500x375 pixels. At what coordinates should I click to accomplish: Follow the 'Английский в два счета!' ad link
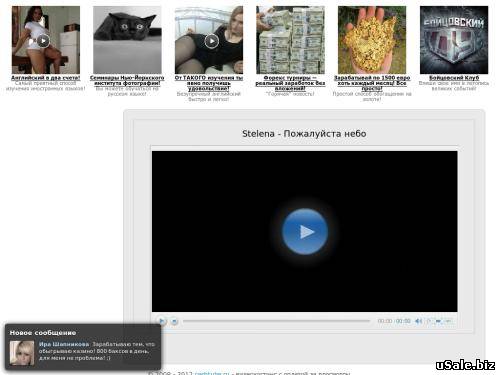click(x=46, y=78)
